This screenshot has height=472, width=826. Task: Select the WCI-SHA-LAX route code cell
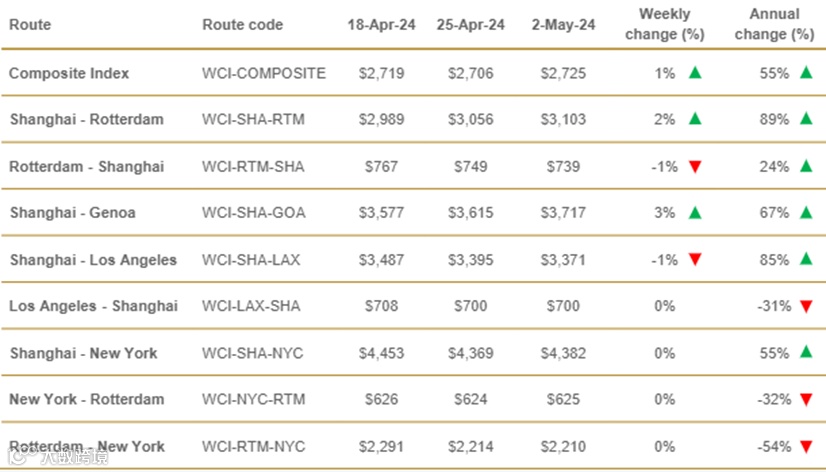(x=251, y=260)
